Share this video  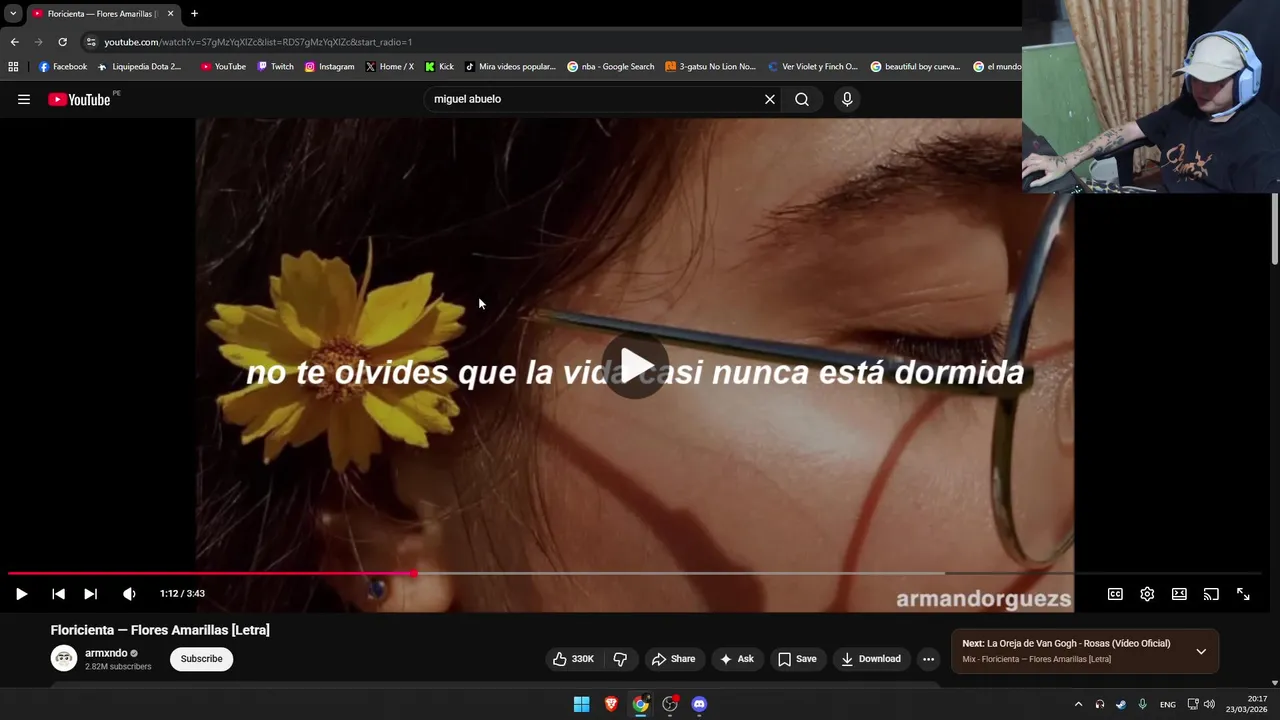point(673,659)
